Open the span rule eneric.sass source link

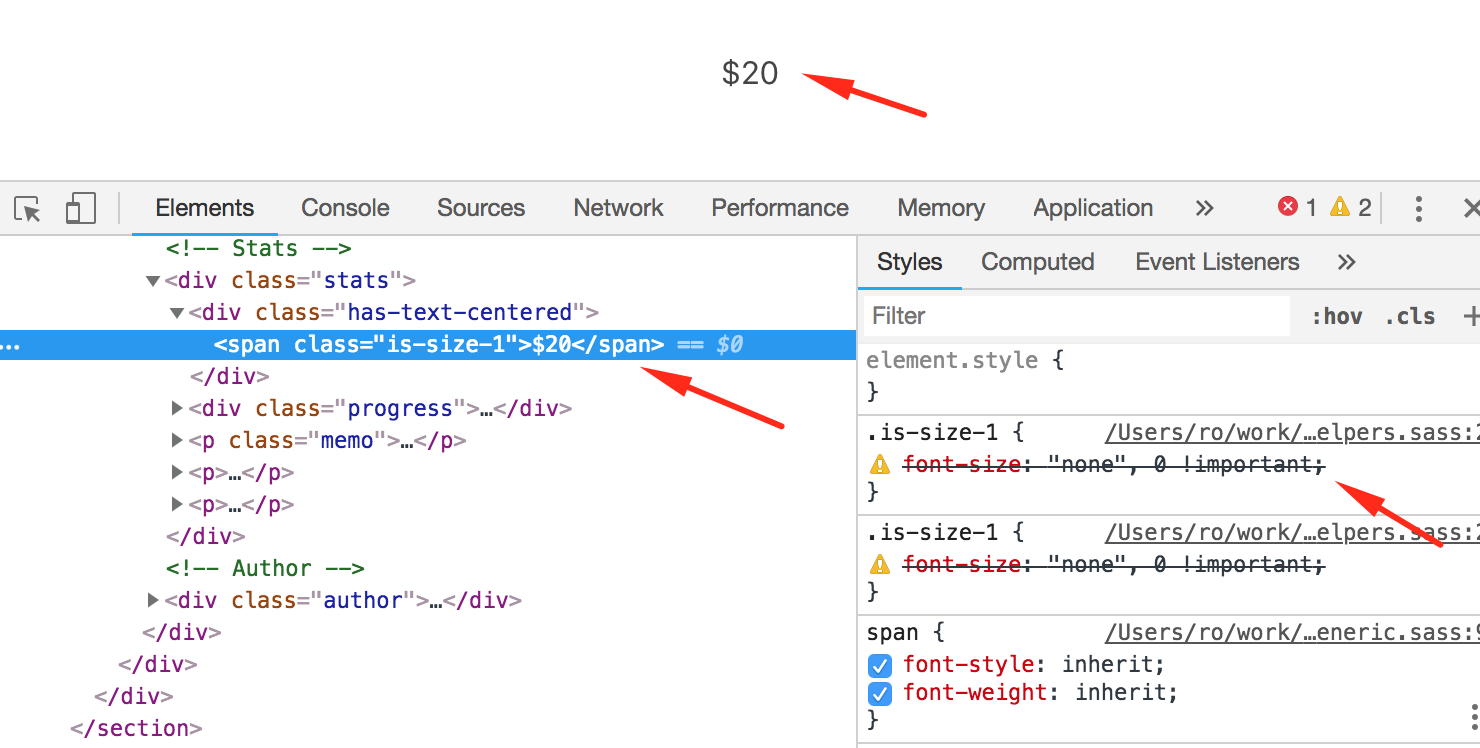[x=1292, y=632]
